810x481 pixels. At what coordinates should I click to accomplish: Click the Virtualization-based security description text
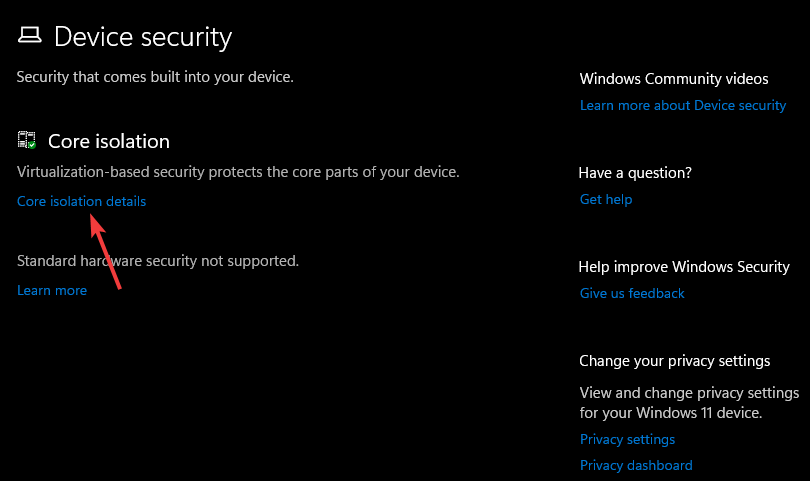(238, 172)
